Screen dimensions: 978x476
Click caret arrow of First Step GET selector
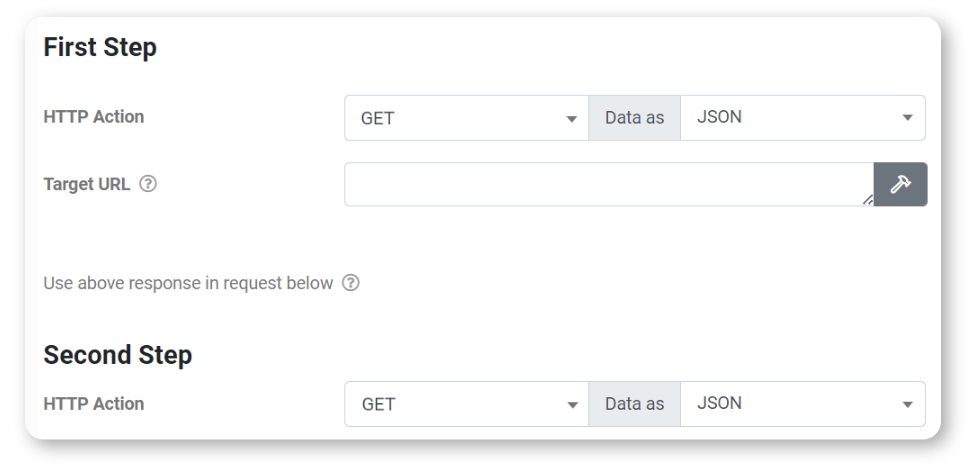coord(571,119)
